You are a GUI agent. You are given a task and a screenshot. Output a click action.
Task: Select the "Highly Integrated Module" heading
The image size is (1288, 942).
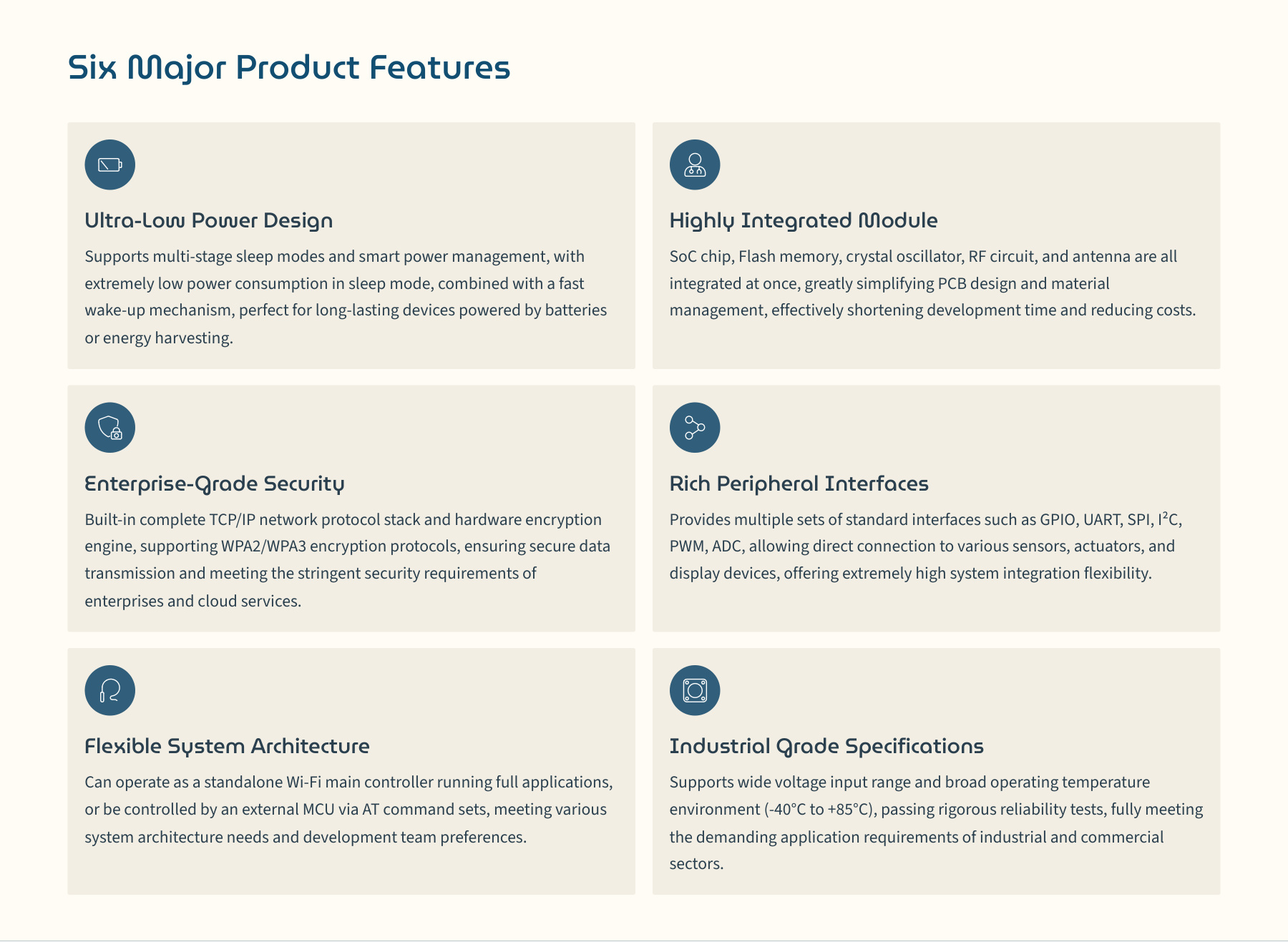(803, 220)
